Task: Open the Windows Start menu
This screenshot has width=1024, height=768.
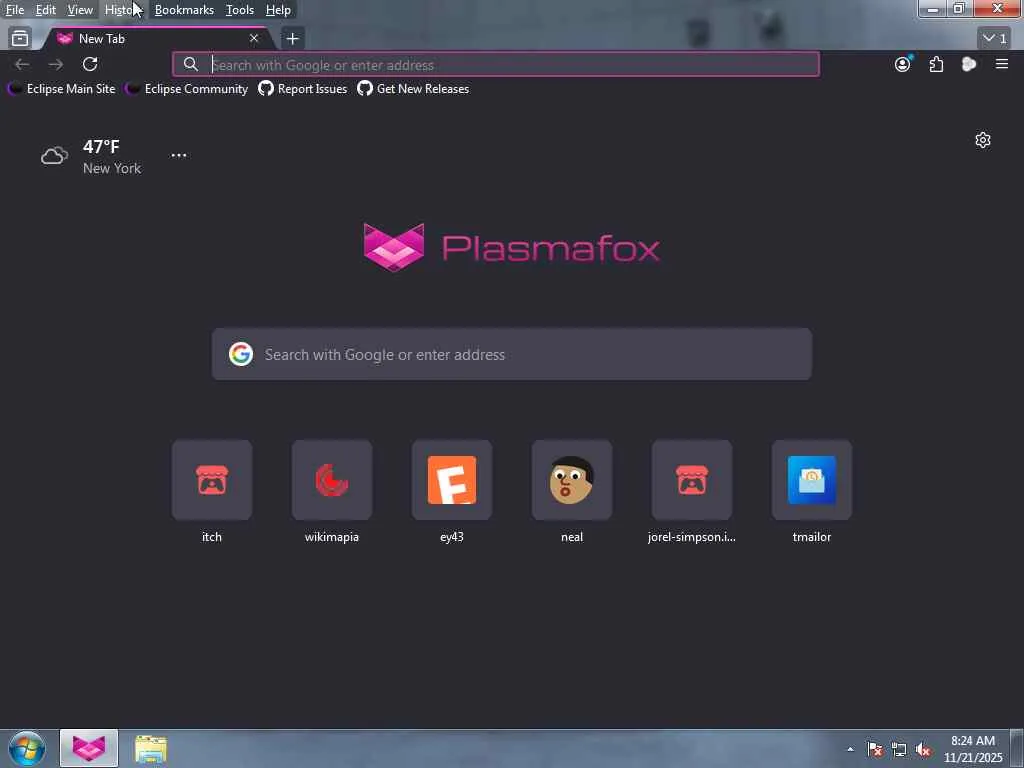Action: point(27,749)
